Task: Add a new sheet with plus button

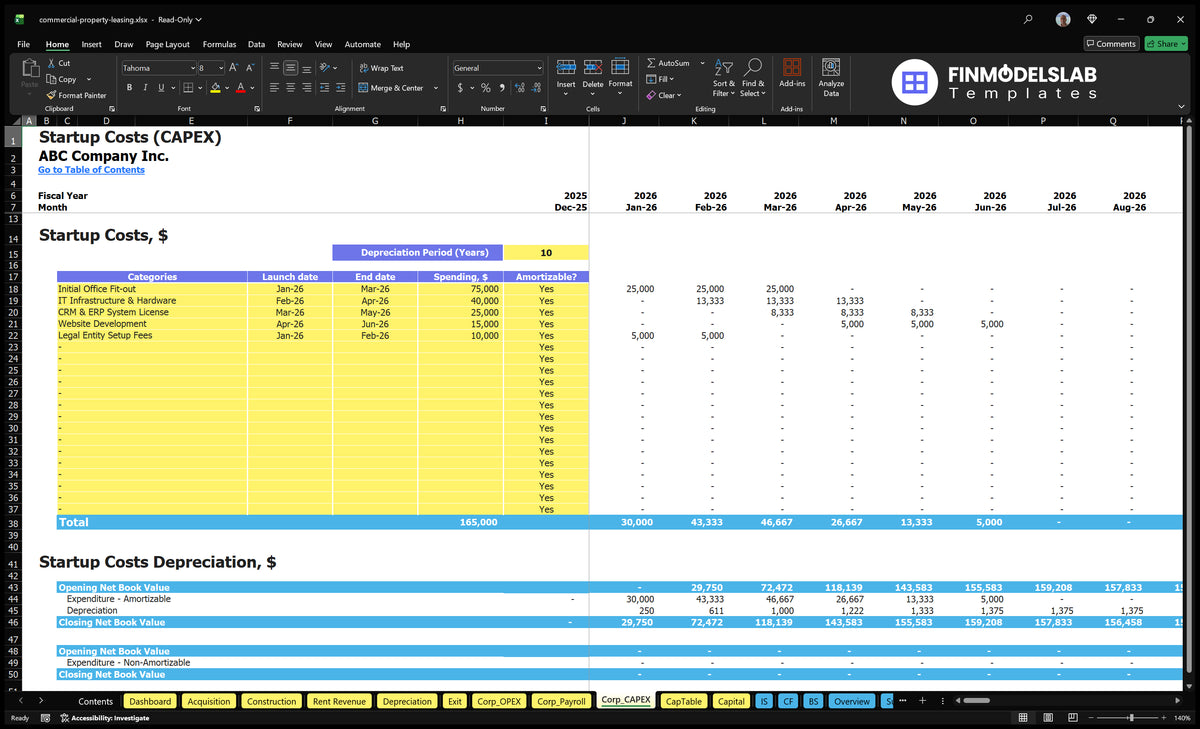Action: [923, 701]
